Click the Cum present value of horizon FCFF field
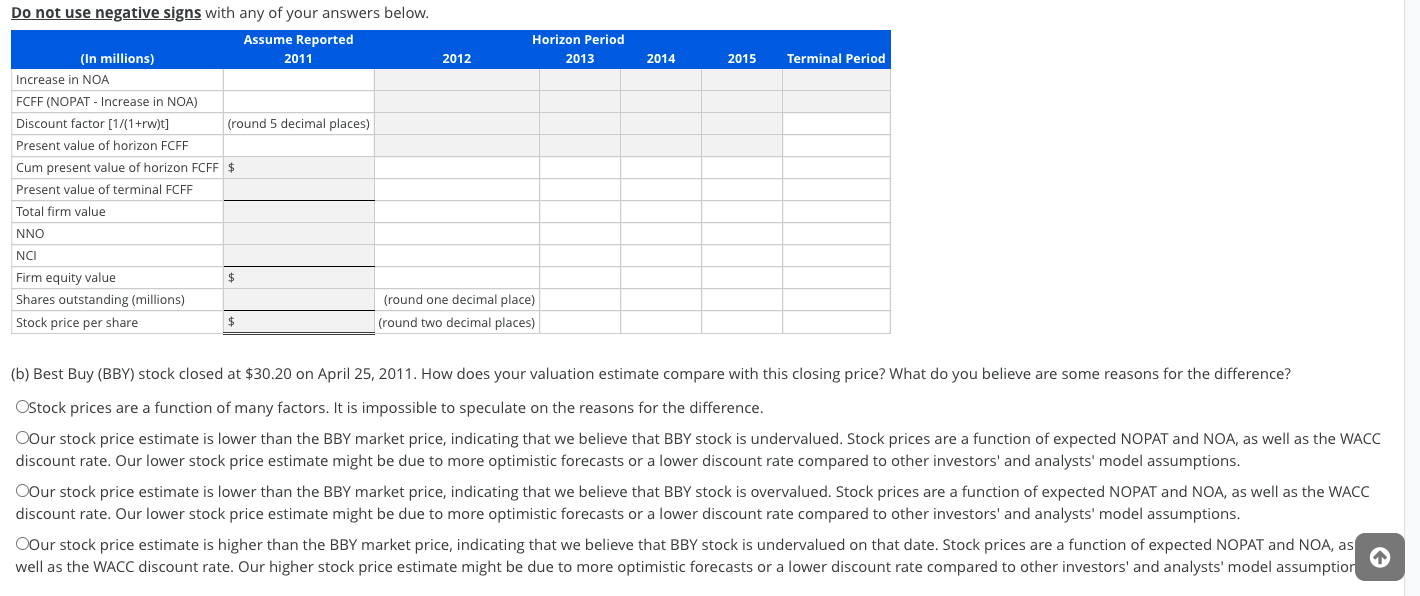This screenshot has height=596, width=1420. pyautogui.click(x=300, y=167)
